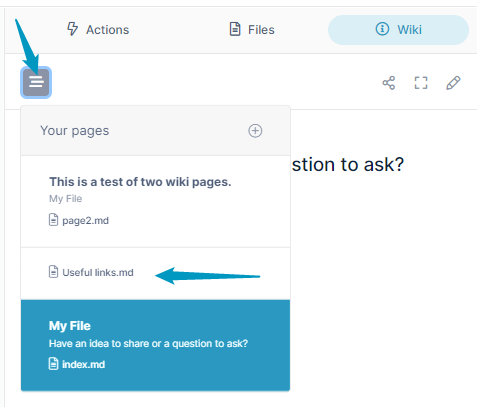The width and height of the screenshot is (477, 407).
Task: Click the index.md file name
Action: coord(83,364)
